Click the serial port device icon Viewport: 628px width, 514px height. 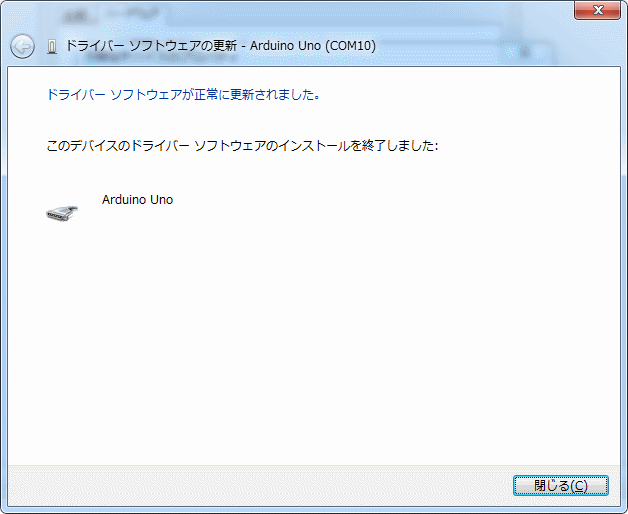pyautogui.click(x=62, y=213)
